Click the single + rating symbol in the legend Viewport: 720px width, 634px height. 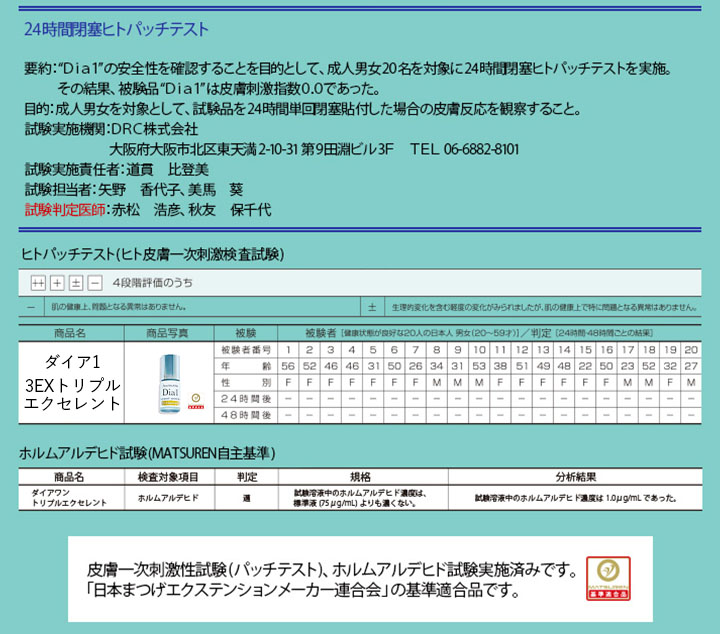click(x=57, y=283)
